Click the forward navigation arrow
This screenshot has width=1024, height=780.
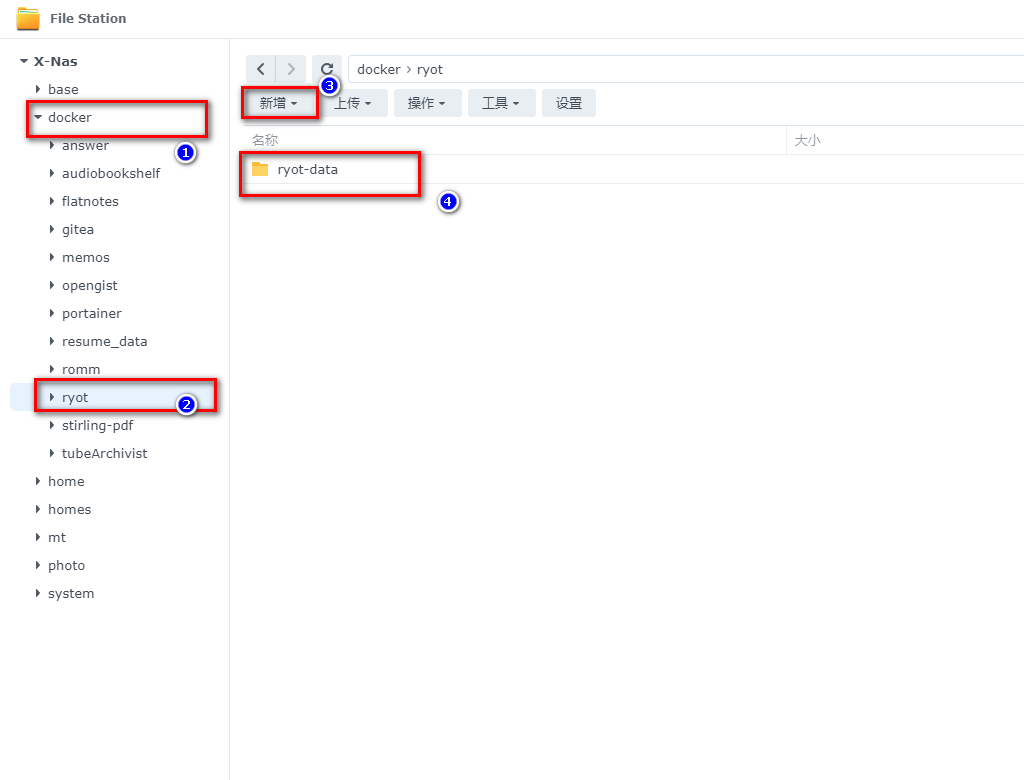click(x=291, y=69)
